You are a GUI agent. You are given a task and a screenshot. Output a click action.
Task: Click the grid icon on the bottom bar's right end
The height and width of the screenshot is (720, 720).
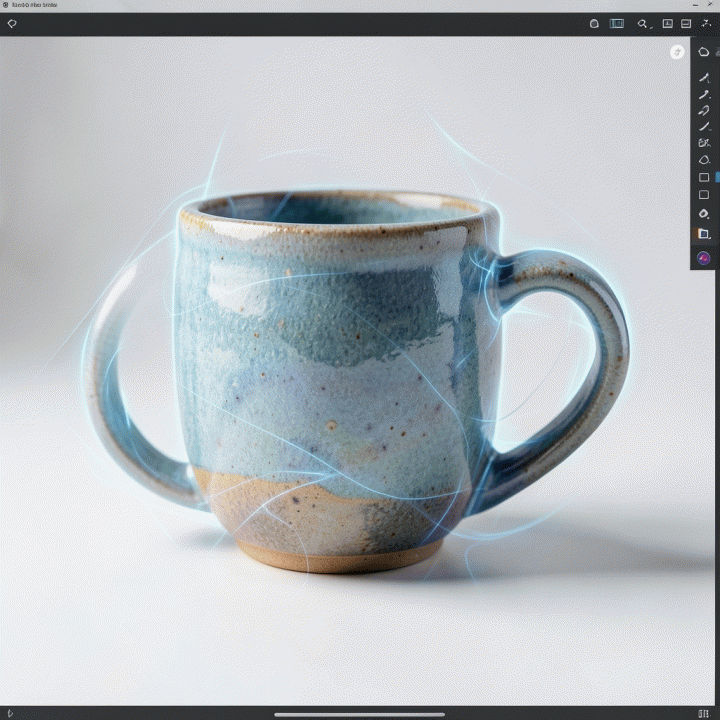click(703, 714)
